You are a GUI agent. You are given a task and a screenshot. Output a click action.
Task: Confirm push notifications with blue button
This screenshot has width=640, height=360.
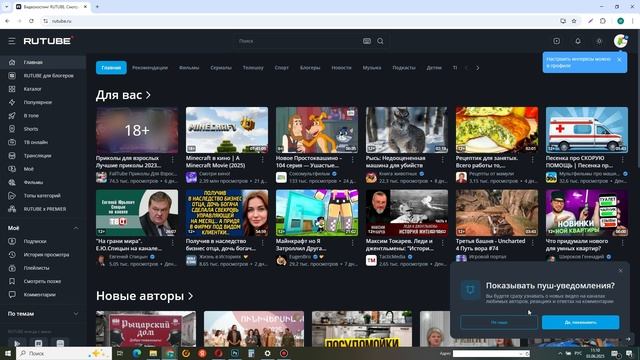pyautogui.click(x=580, y=322)
